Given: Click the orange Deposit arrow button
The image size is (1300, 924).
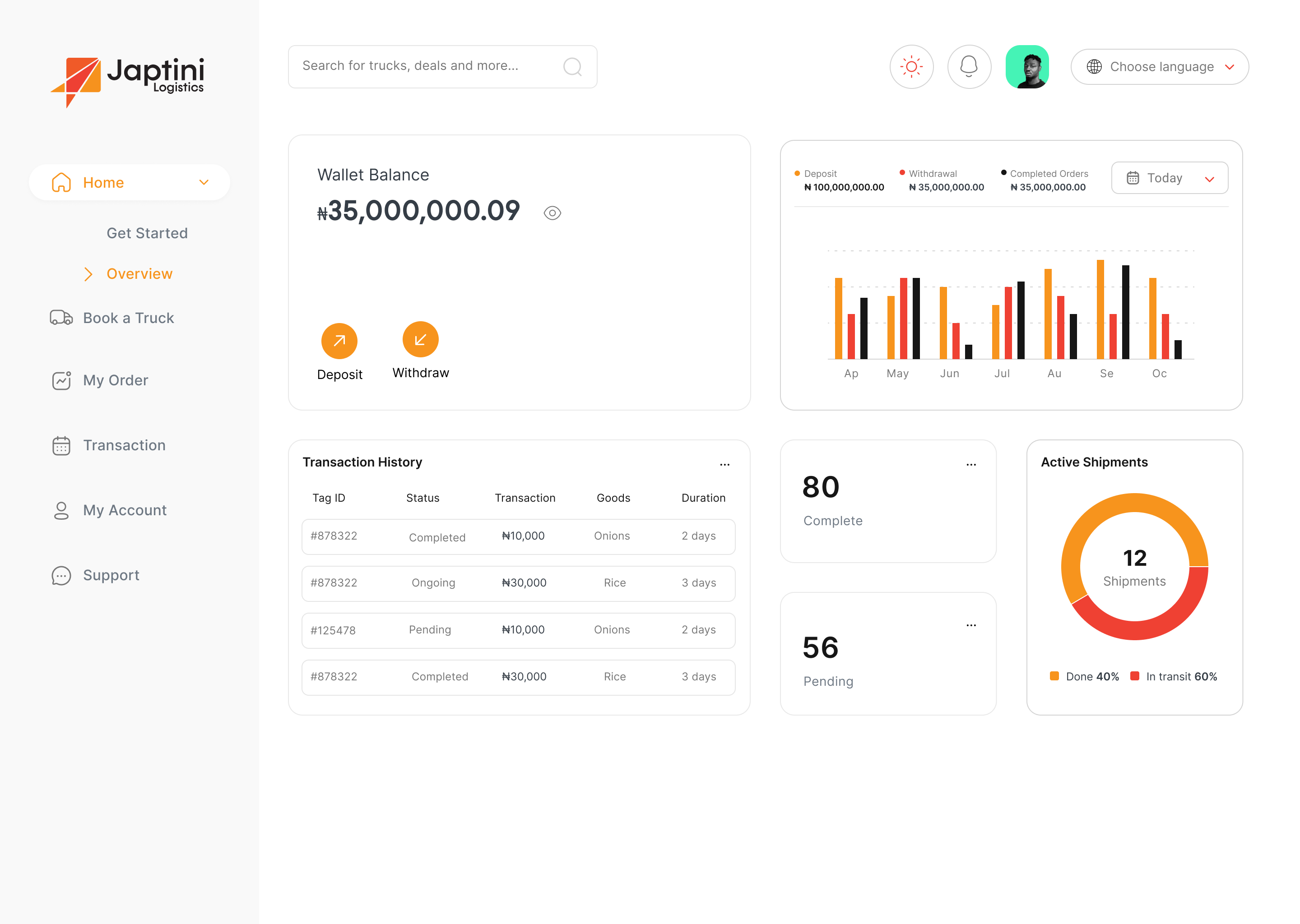Looking at the screenshot, I should coord(339,341).
